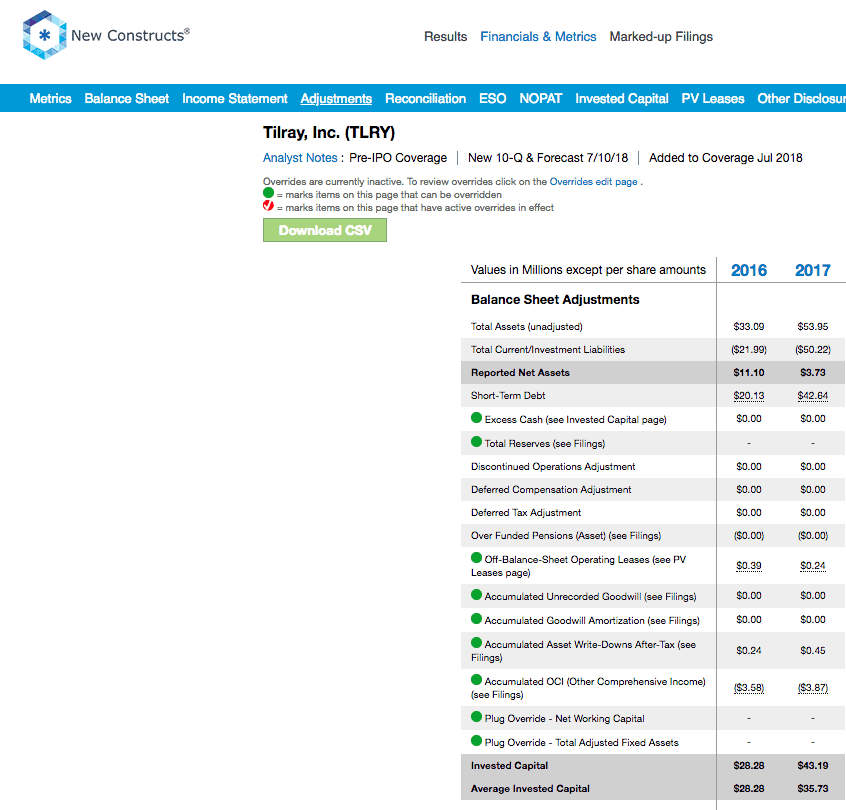Click 2017 Average Invested Capital value $35.73
This screenshot has height=810, width=846.
[813, 789]
